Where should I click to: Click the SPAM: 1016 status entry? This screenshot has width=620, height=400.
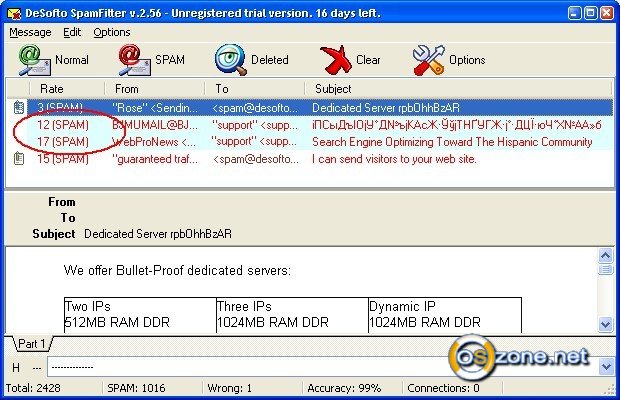pos(136,388)
